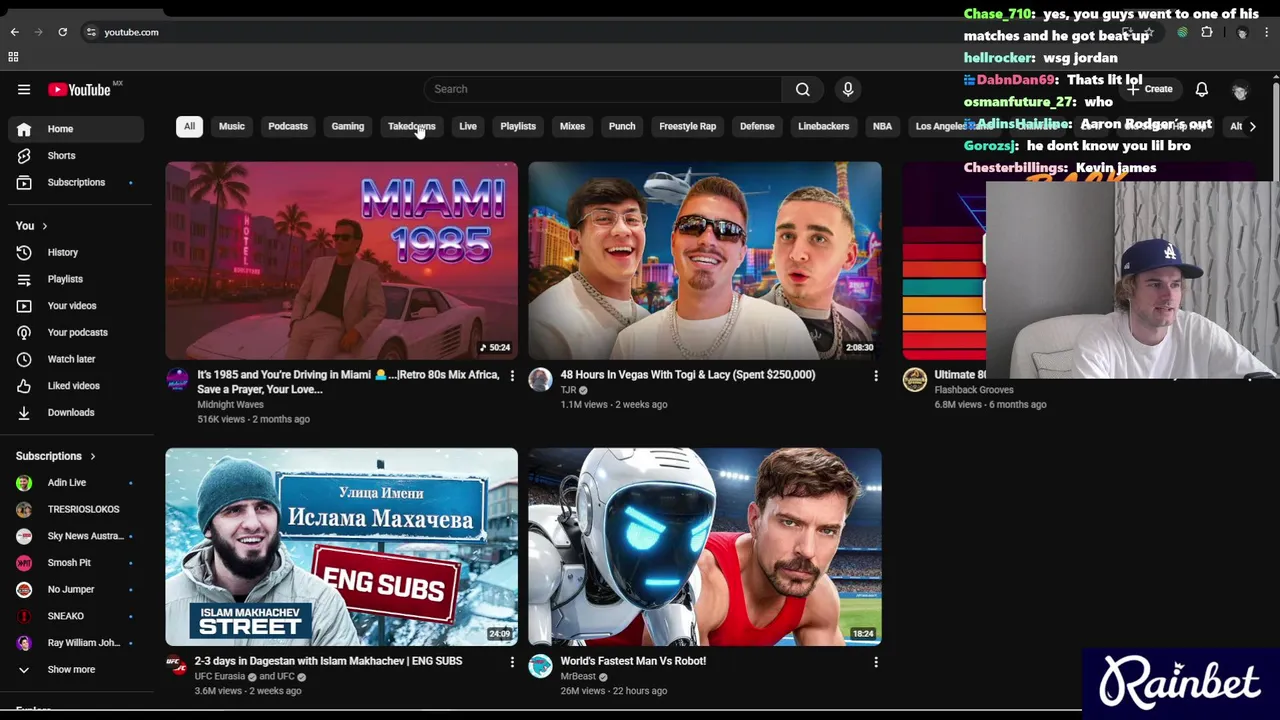1280x720 pixels.
Task: Open more options for Dagestan Islam Makhachev video
Action: click(512, 662)
